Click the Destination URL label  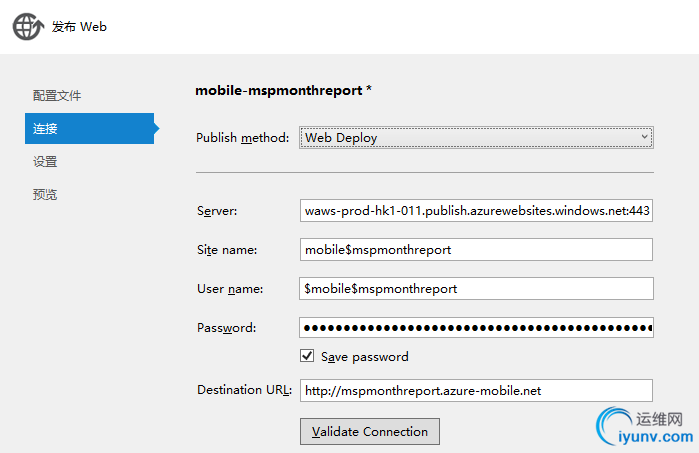coord(244,391)
